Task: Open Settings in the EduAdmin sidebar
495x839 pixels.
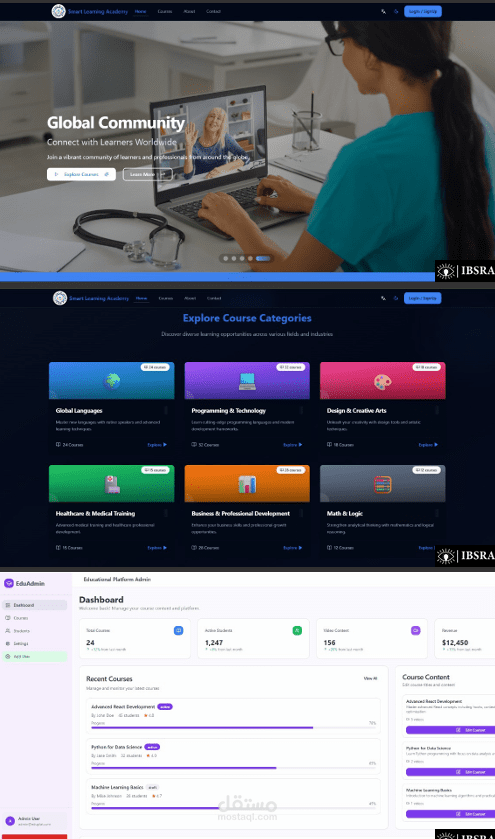Action: pyautogui.click(x=35, y=644)
